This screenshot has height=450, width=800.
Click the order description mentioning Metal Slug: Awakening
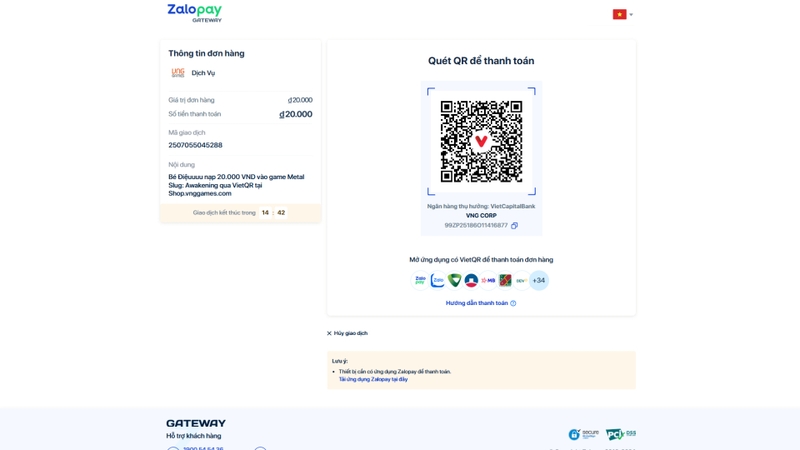pos(236,185)
